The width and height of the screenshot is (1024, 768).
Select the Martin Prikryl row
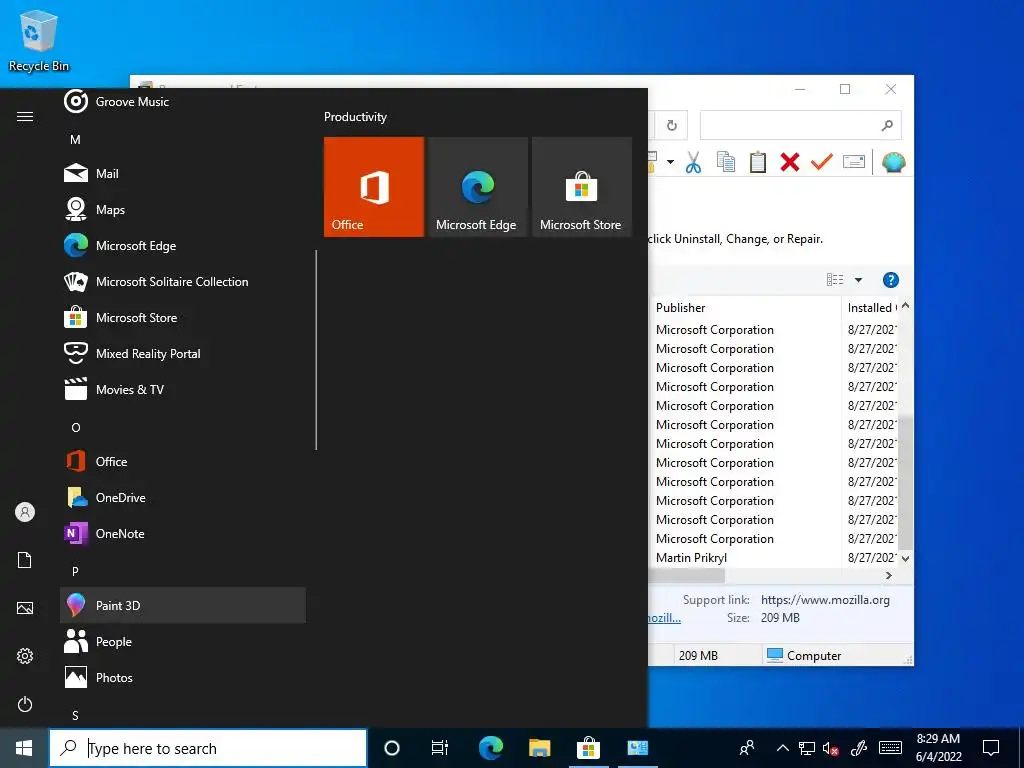(773, 558)
